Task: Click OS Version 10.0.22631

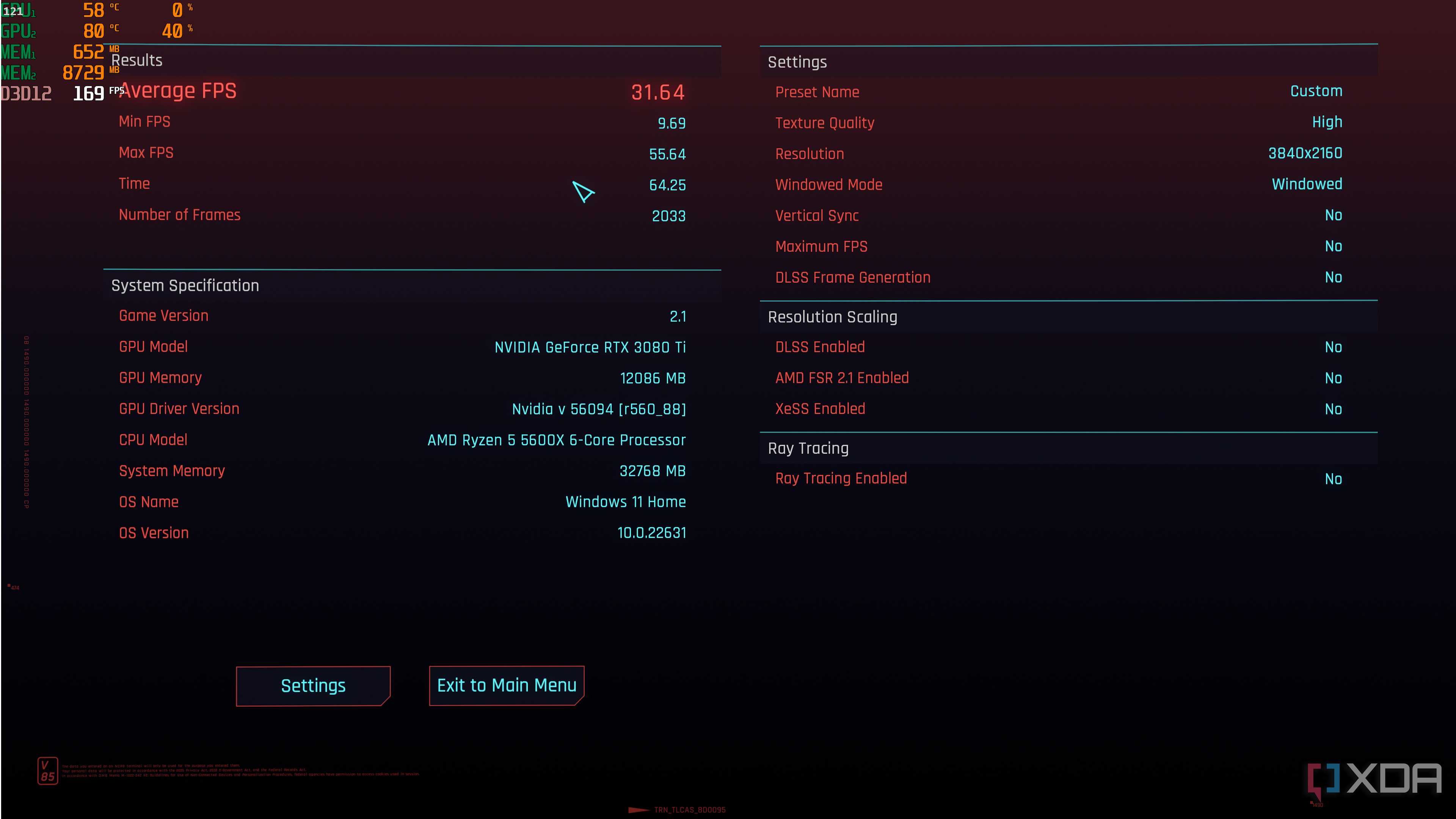Action: coord(652,533)
